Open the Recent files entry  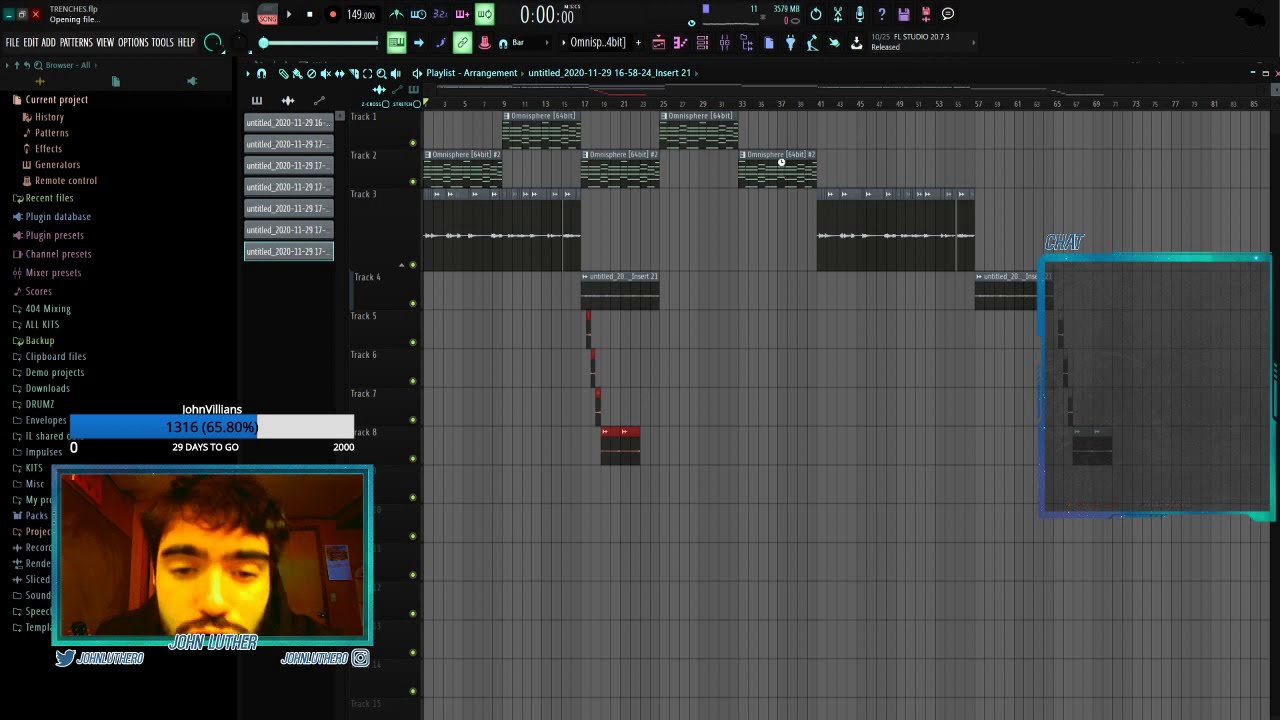pos(49,198)
